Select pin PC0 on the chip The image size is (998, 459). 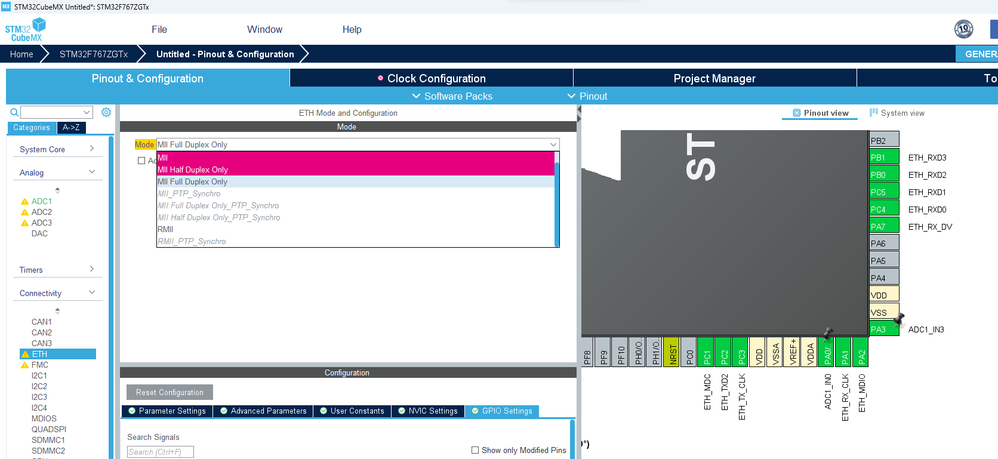pyautogui.click(x=688, y=352)
